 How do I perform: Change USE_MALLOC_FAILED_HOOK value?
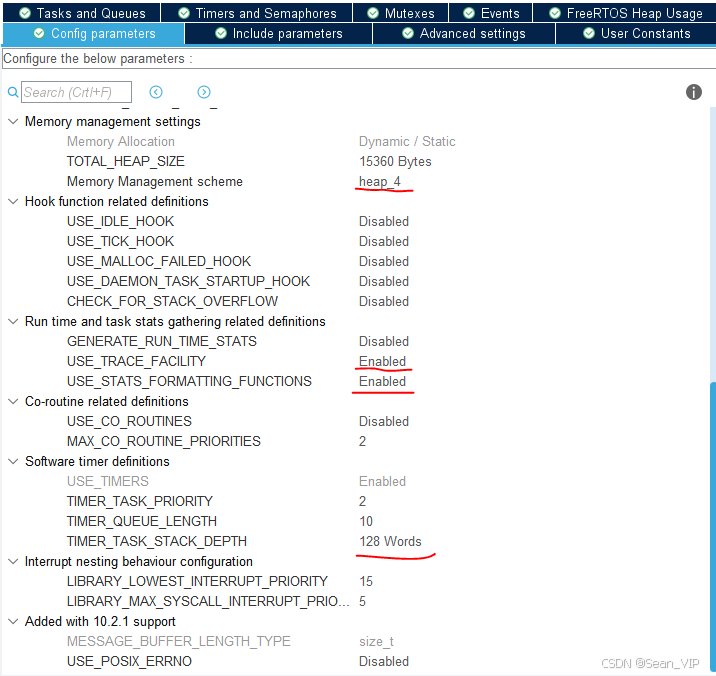pyautogui.click(x=384, y=262)
